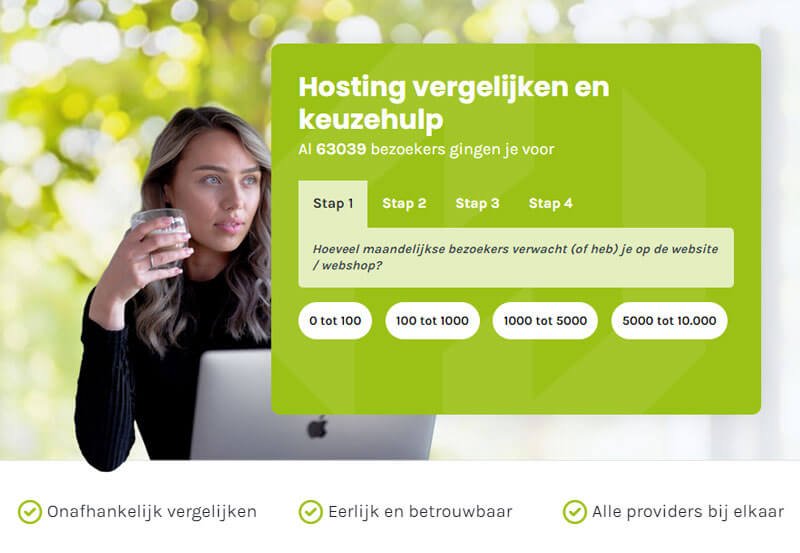
Task: Click the Apple logo on the laptop
Action: tap(317, 428)
